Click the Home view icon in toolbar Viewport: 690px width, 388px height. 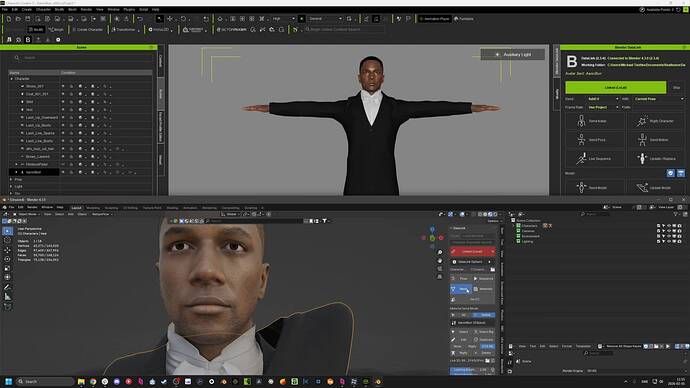pos(220,19)
